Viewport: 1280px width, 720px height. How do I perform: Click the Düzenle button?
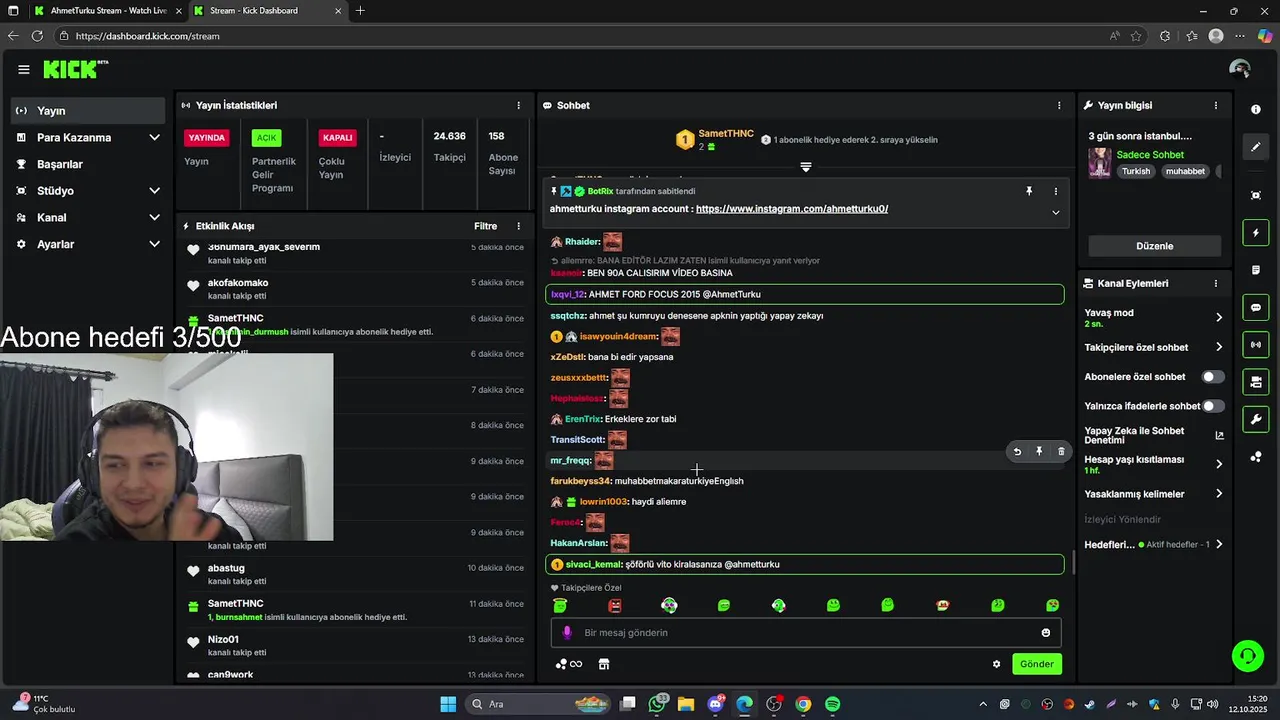(1154, 246)
